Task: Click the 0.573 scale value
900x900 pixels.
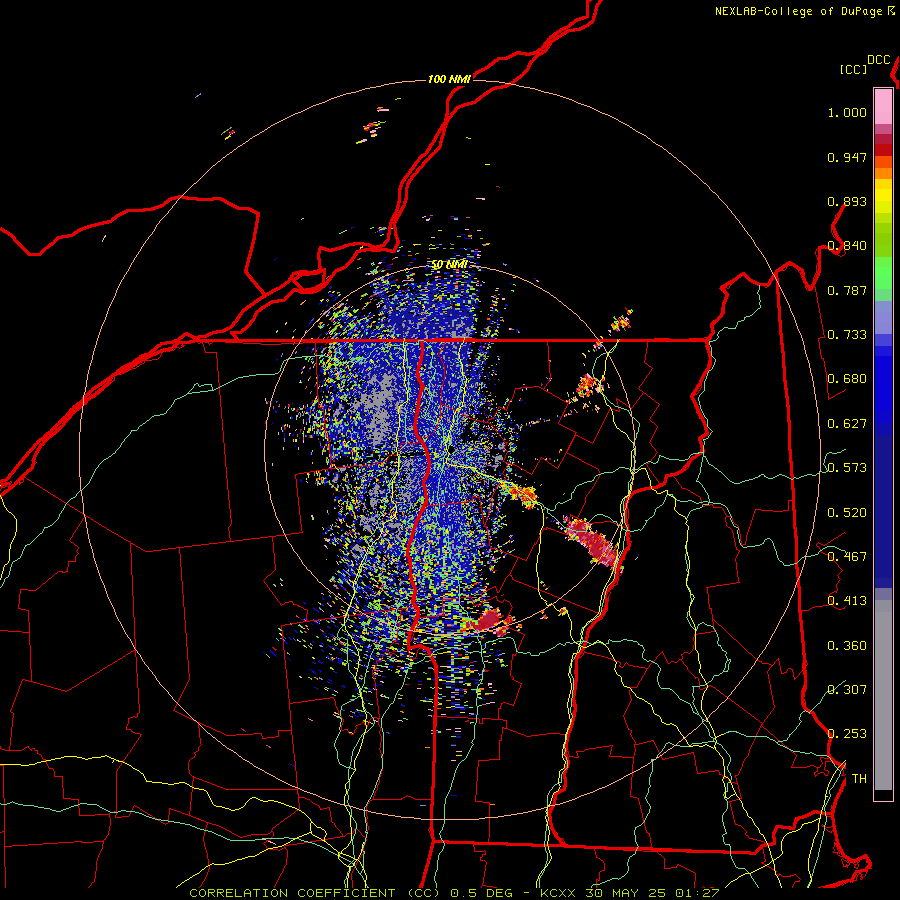Action: 847,468
